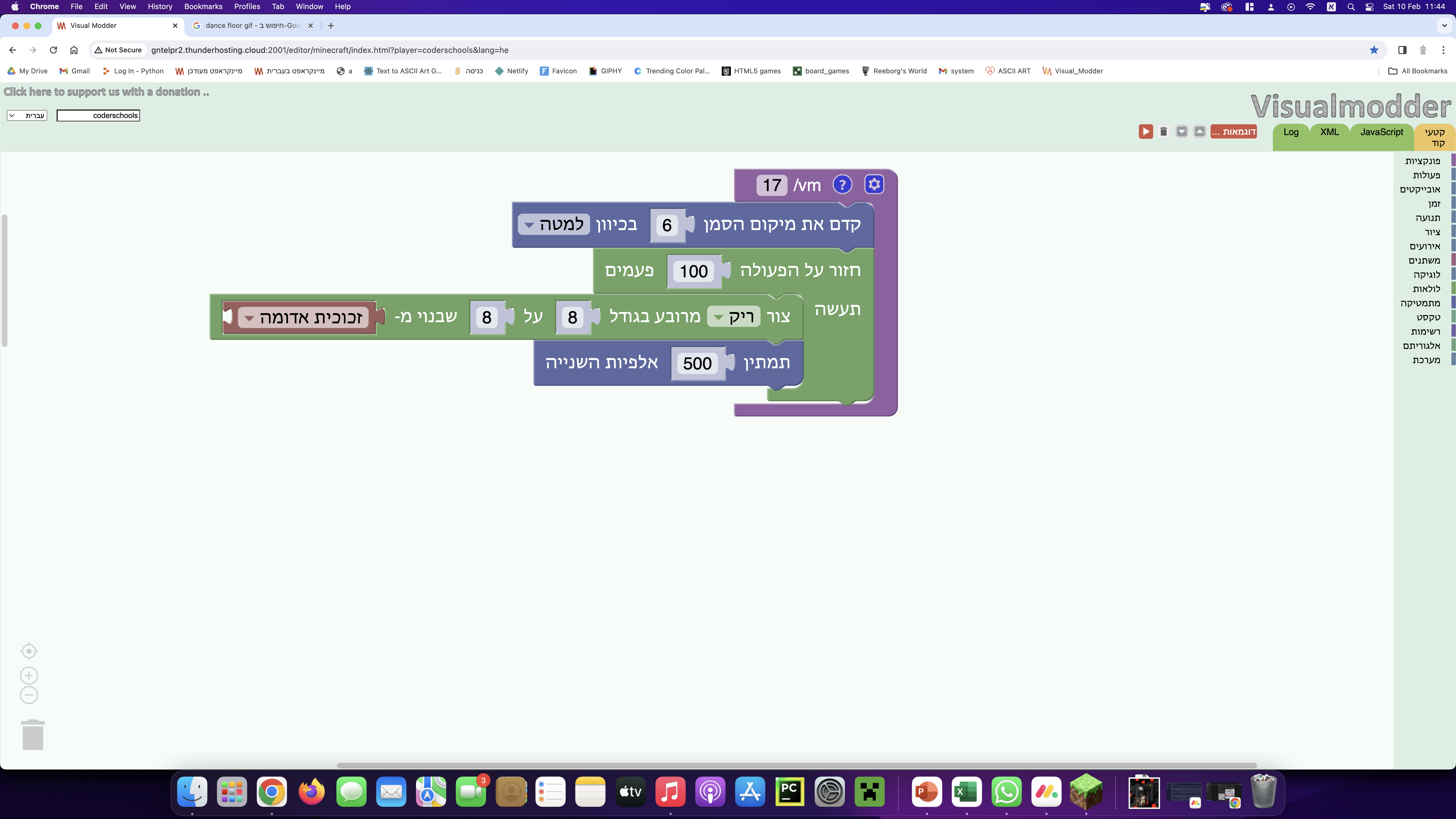This screenshot has height=819, width=1456.
Task: Click the Chrome home button
Action: pyautogui.click(x=73, y=50)
